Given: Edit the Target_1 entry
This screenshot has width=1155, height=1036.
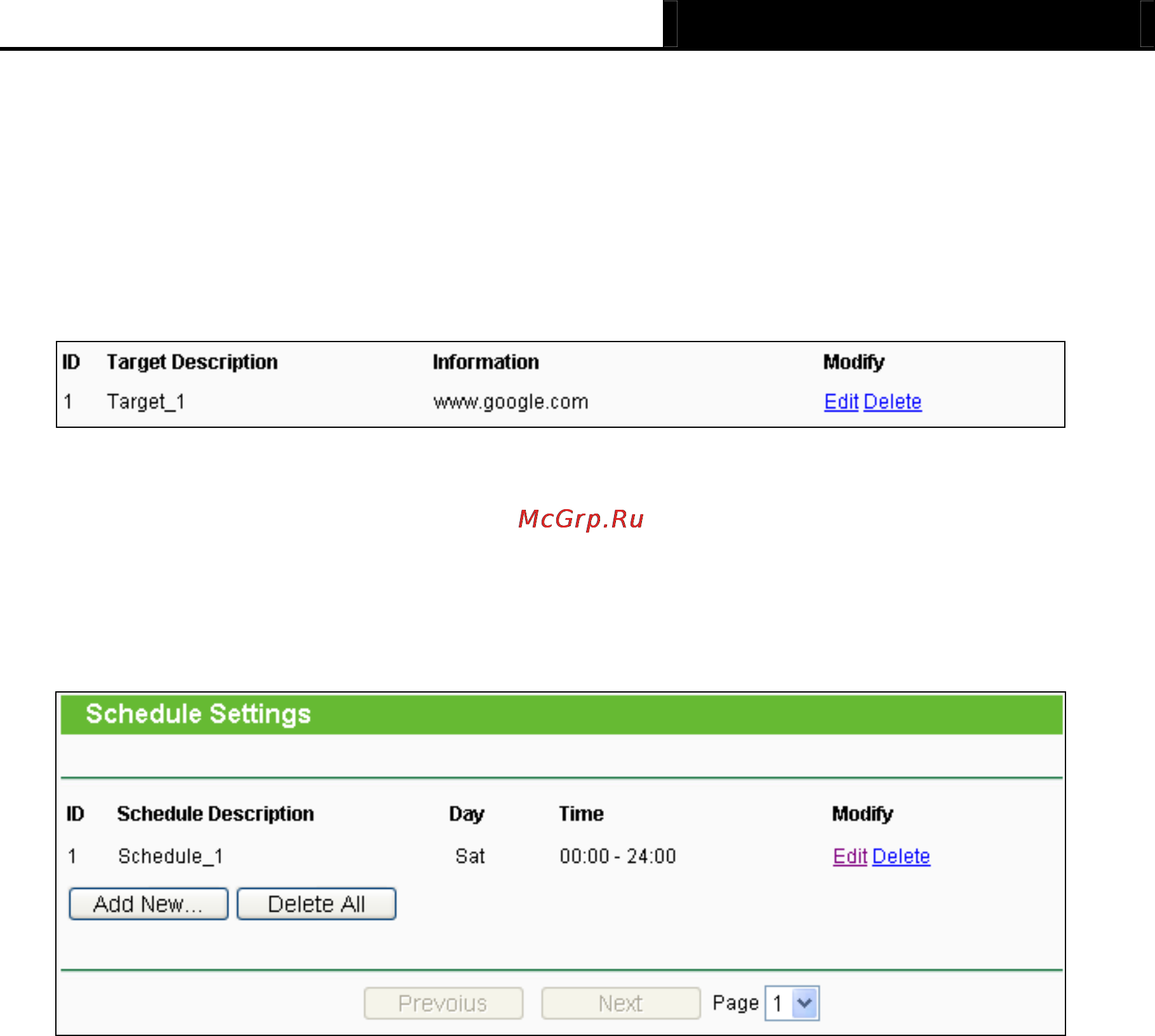Looking at the screenshot, I should (x=841, y=402).
